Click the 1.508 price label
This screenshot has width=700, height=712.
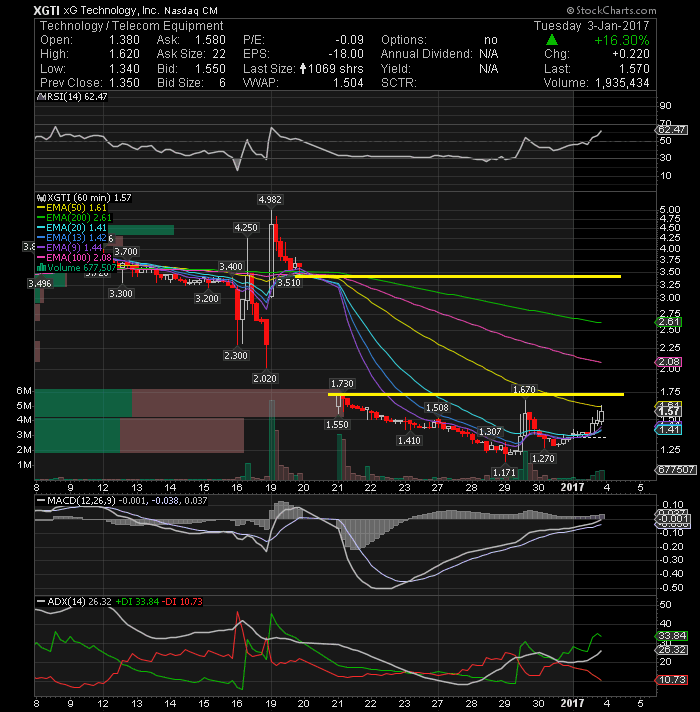coord(437,408)
